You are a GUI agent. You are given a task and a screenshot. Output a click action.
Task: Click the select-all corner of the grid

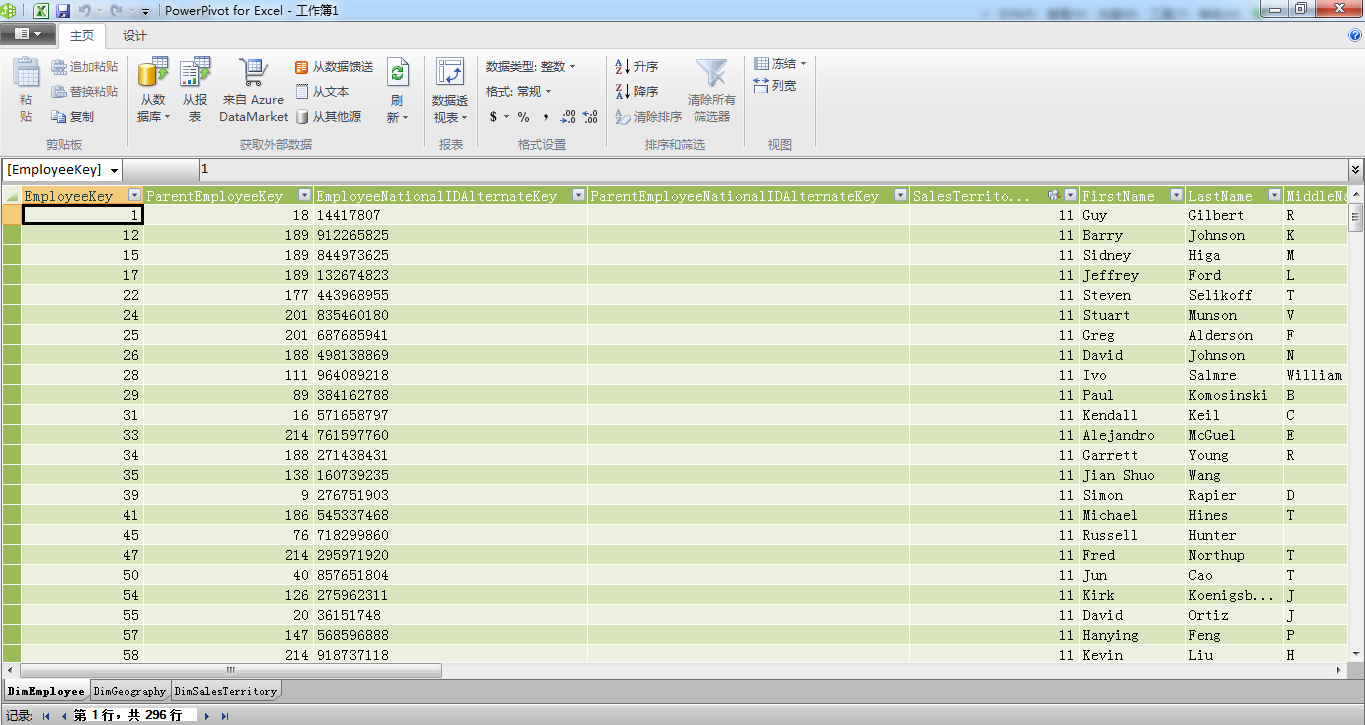click(x=11, y=196)
